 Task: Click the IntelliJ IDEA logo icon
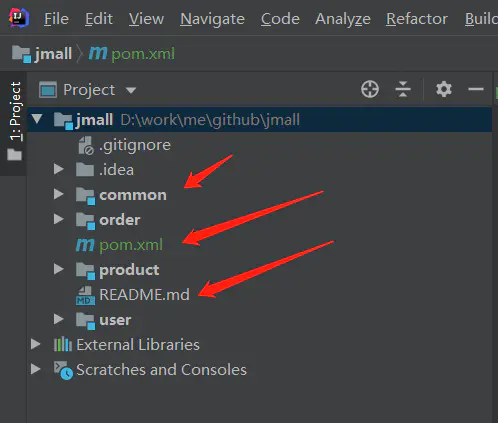[19, 18]
